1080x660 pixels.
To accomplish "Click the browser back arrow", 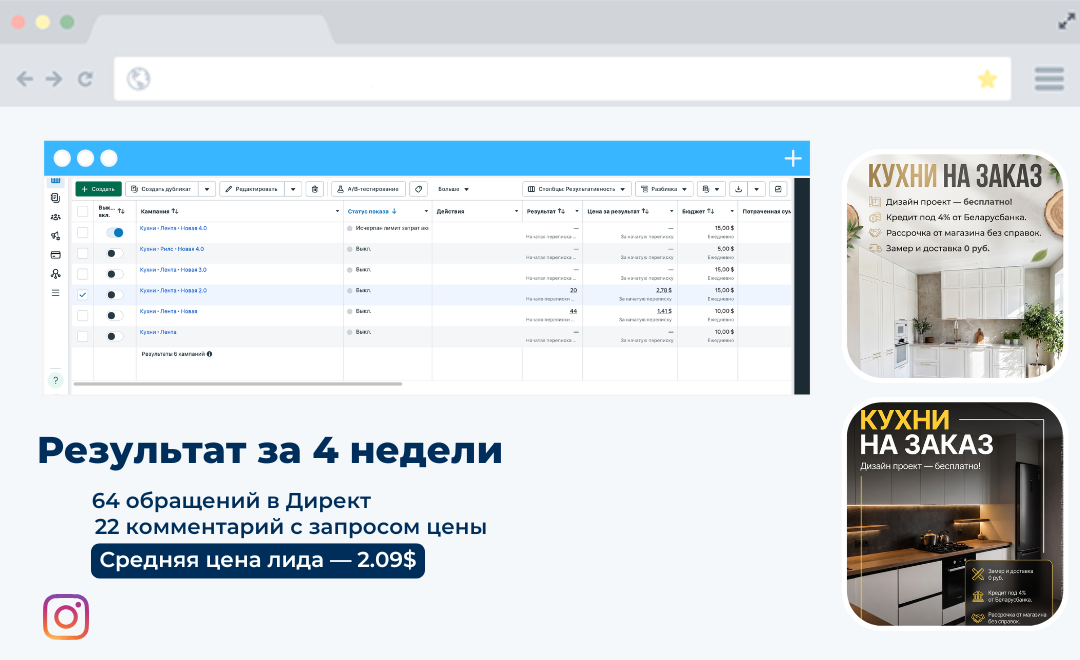I will 25,79.
